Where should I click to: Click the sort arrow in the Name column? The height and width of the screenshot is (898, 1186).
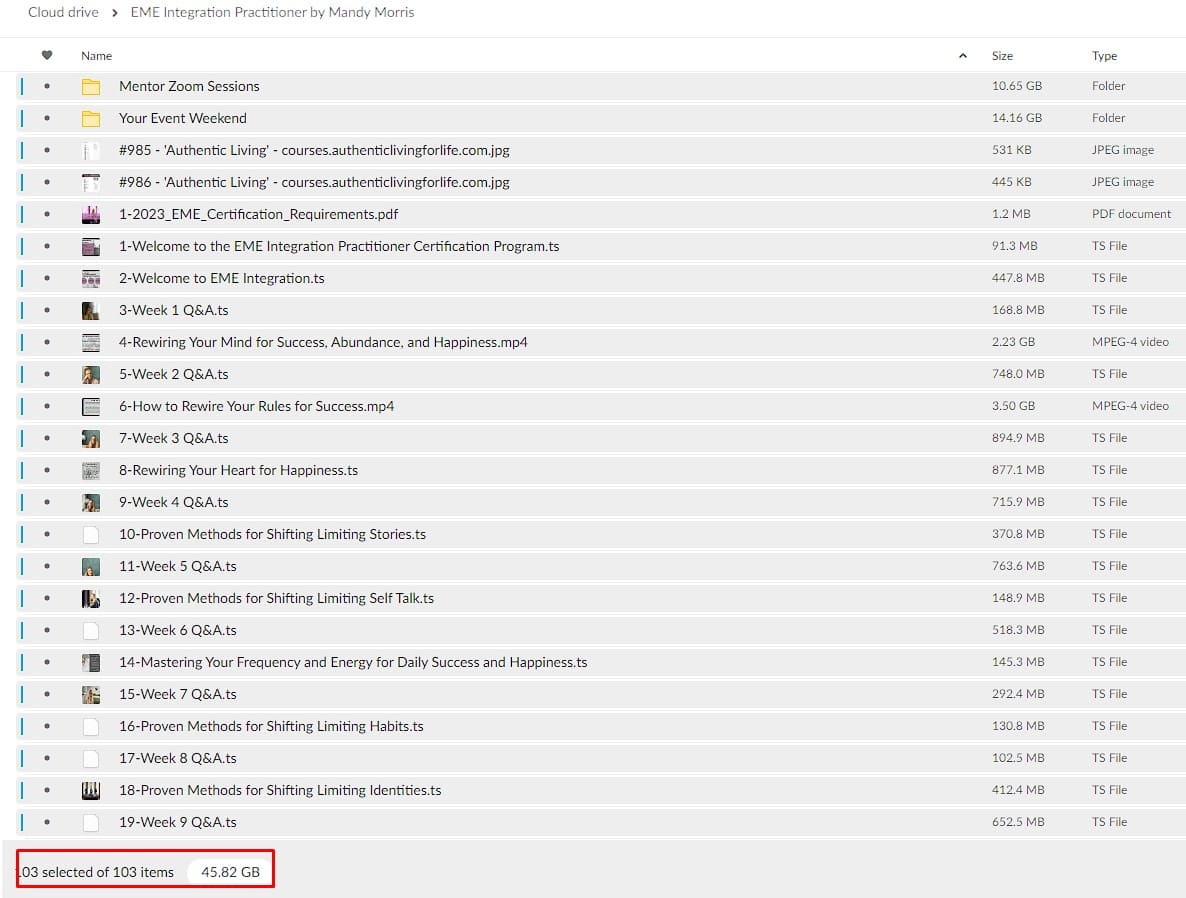(x=962, y=56)
